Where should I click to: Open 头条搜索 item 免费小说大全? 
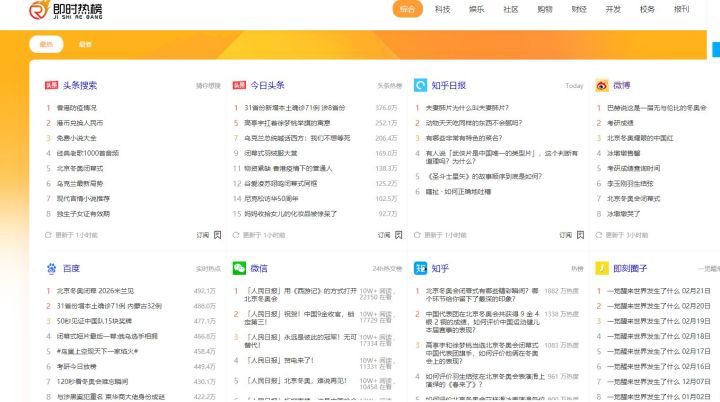point(76,138)
